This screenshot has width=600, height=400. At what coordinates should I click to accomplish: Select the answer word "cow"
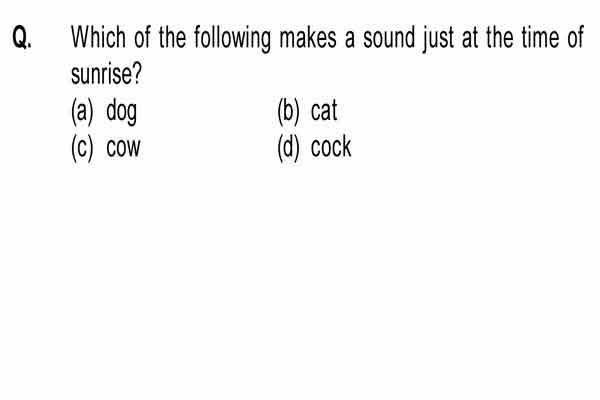click(123, 148)
